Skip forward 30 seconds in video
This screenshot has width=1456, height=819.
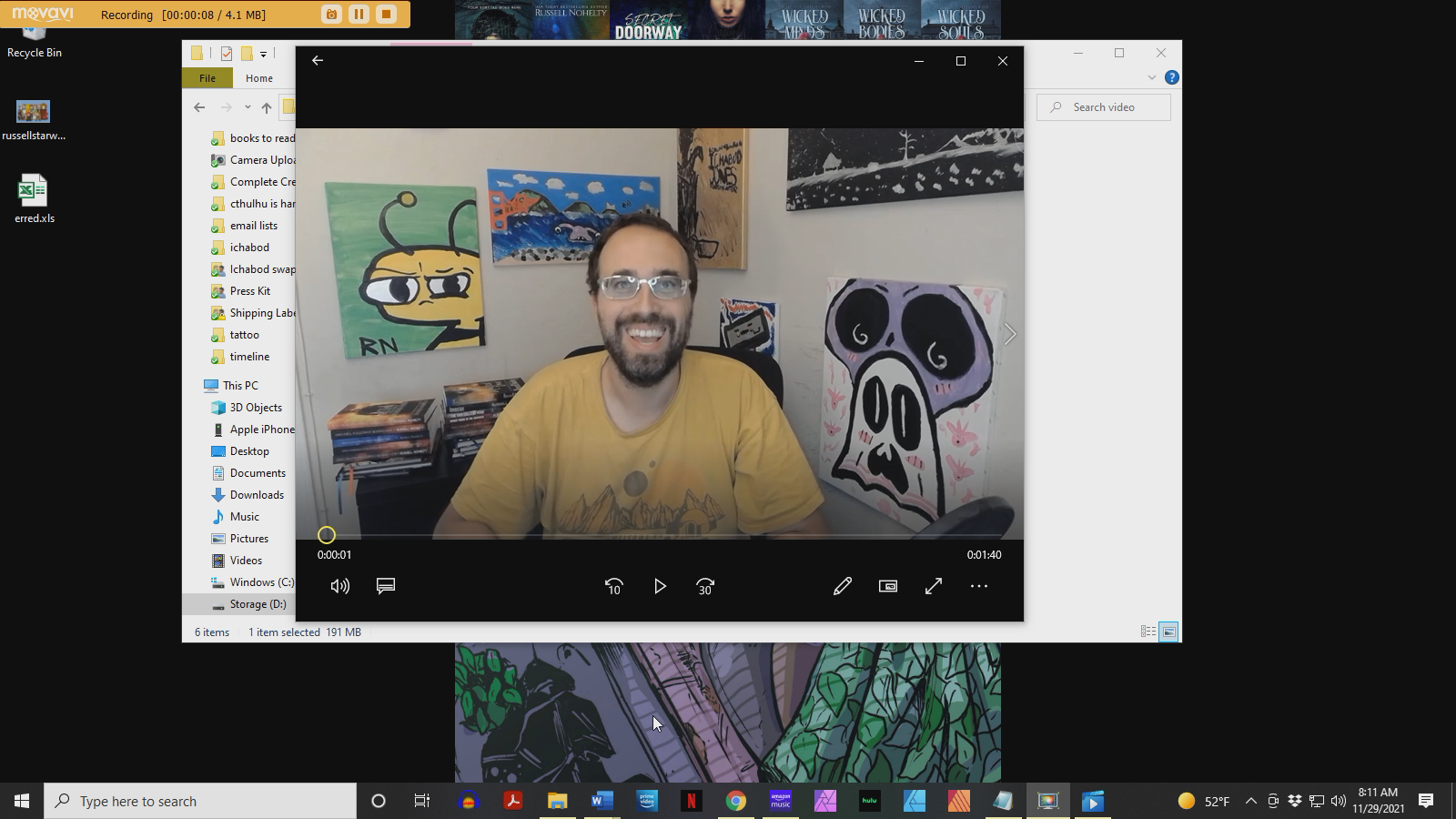705,587
